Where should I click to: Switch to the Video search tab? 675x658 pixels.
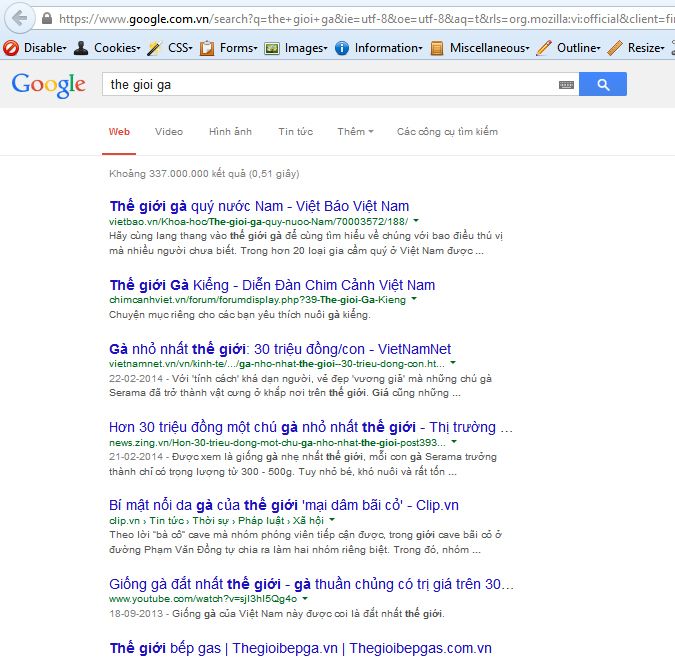pyautogui.click(x=169, y=132)
